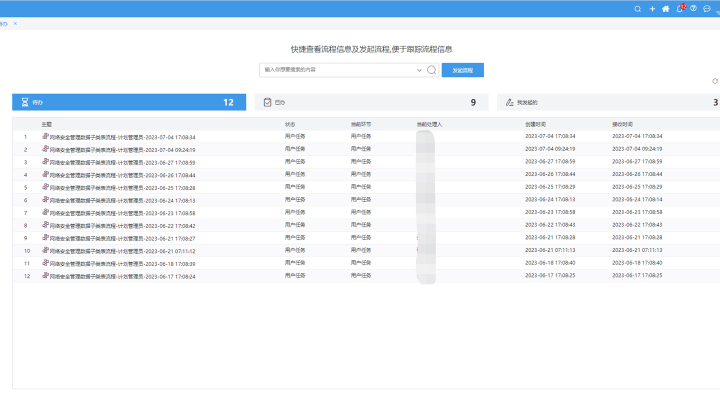The image size is (720, 400).
Task: Go to home via house icon
Action: 666,8
